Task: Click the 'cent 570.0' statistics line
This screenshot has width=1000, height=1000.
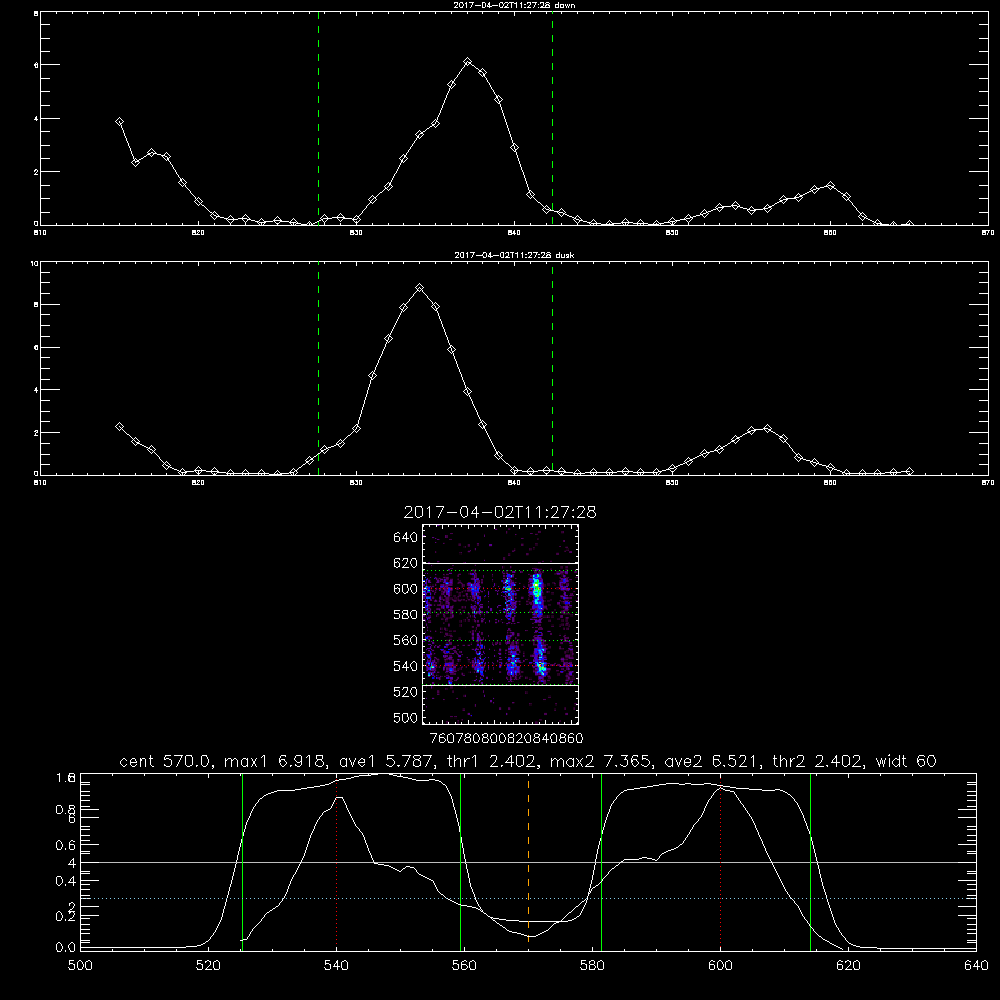Action: pyautogui.click(x=527, y=761)
